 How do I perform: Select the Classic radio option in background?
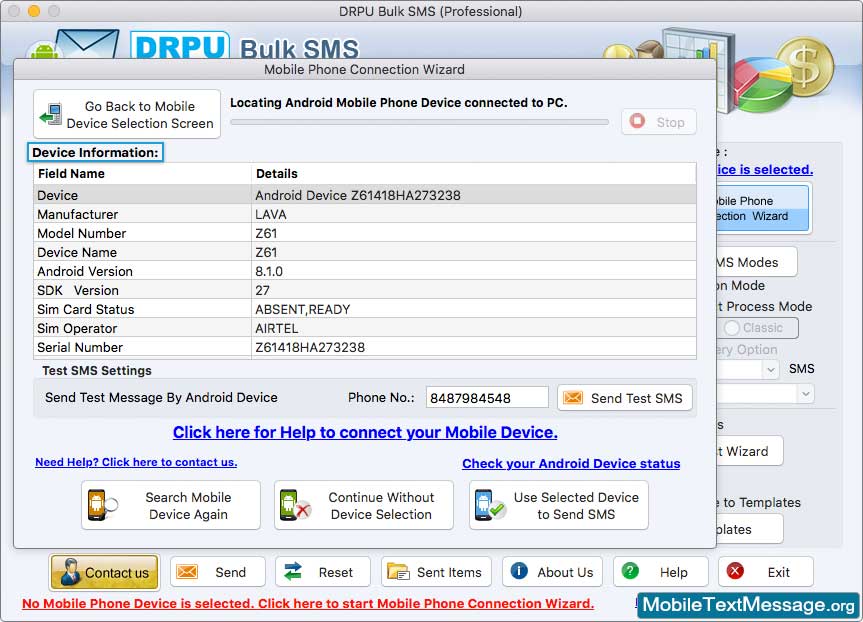pos(732,328)
